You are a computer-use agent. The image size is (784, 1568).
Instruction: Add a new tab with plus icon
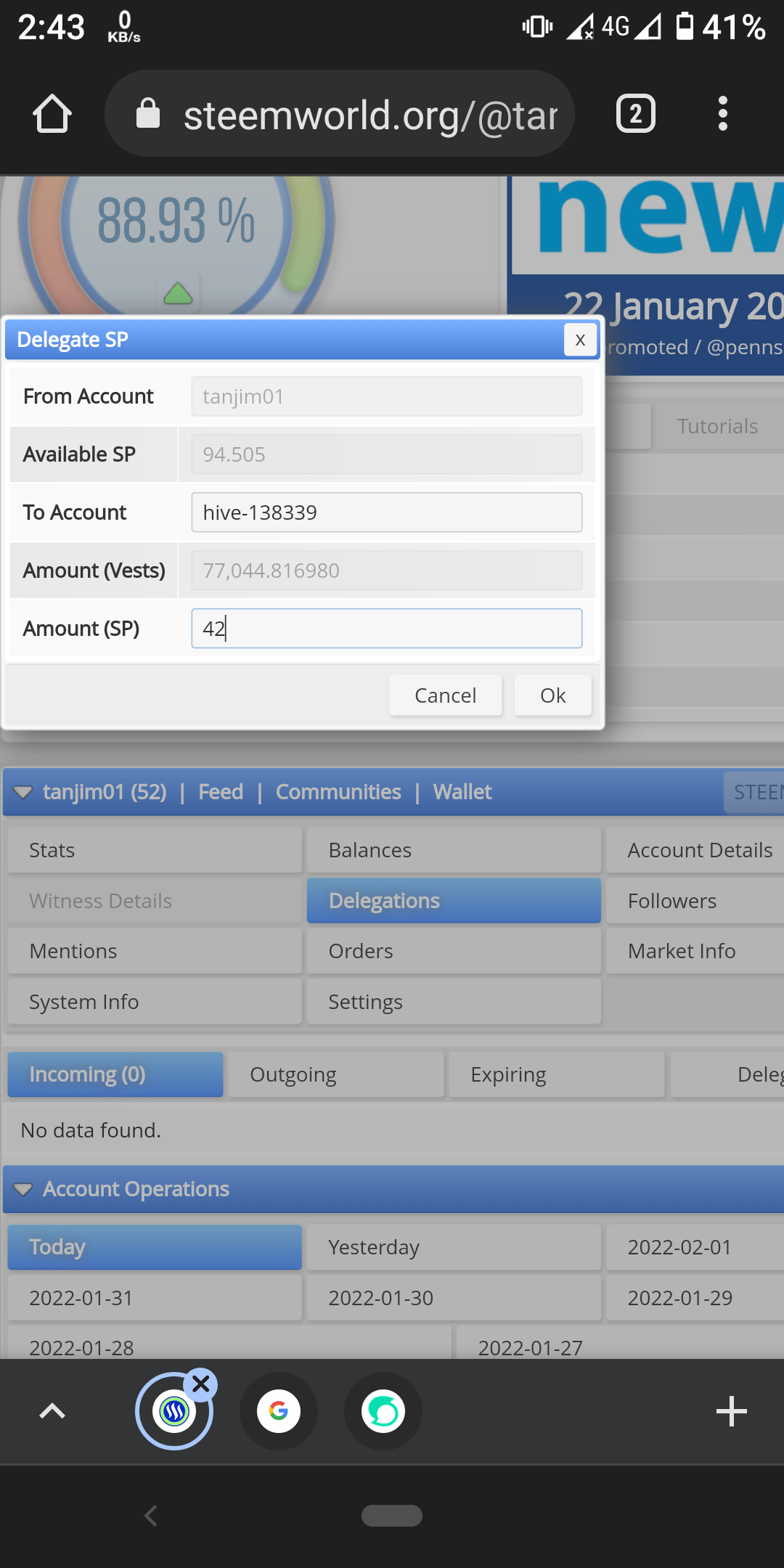[731, 1411]
